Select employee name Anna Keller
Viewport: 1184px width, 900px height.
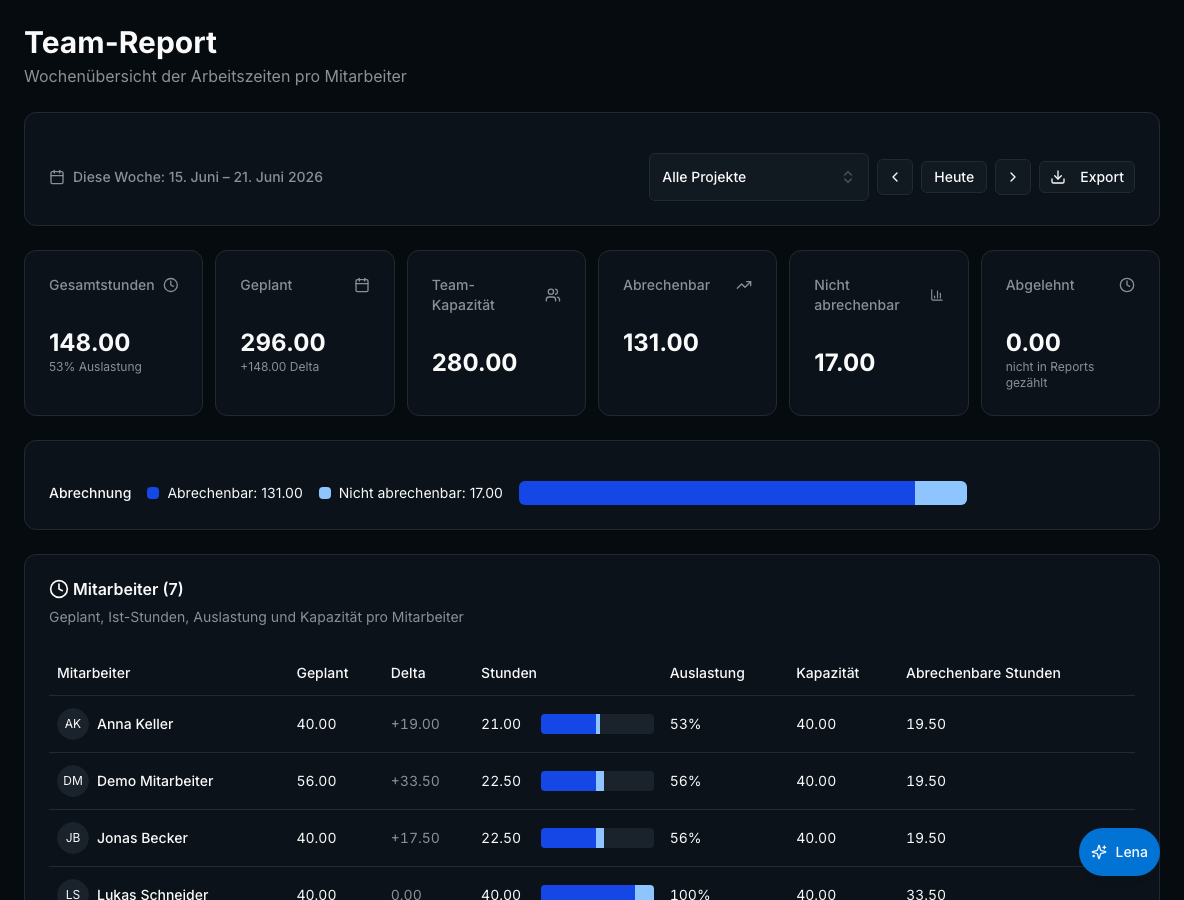tap(135, 724)
